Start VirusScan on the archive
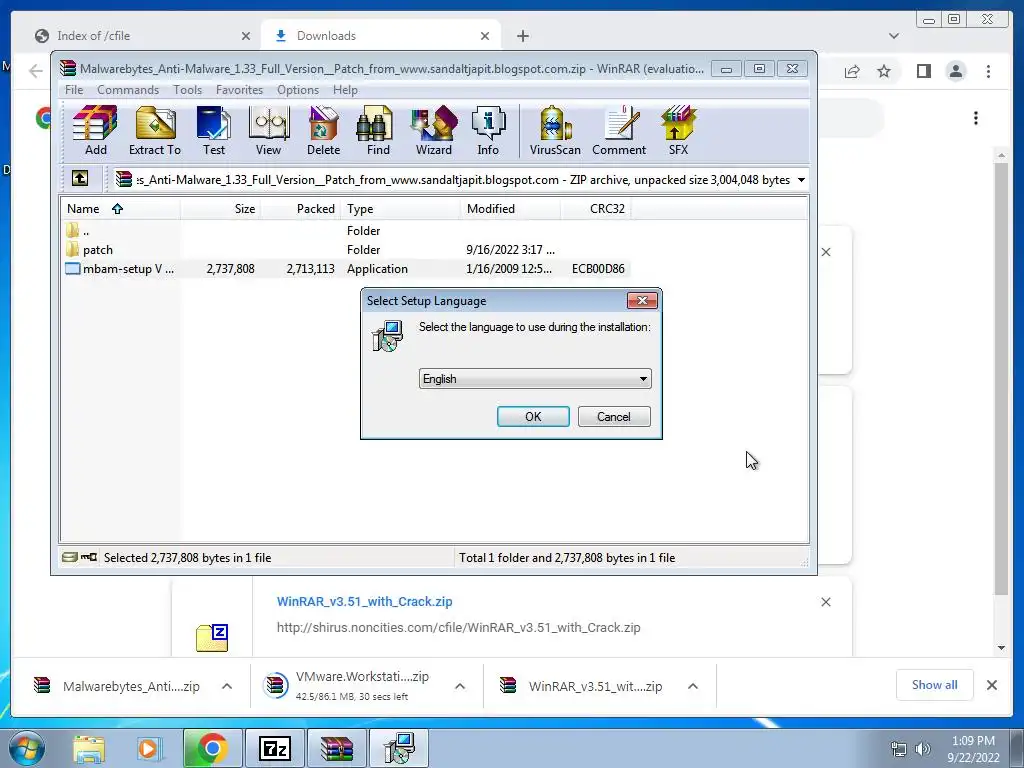Image resolution: width=1024 pixels, height=768 pixels. click(x=554, y=131)
